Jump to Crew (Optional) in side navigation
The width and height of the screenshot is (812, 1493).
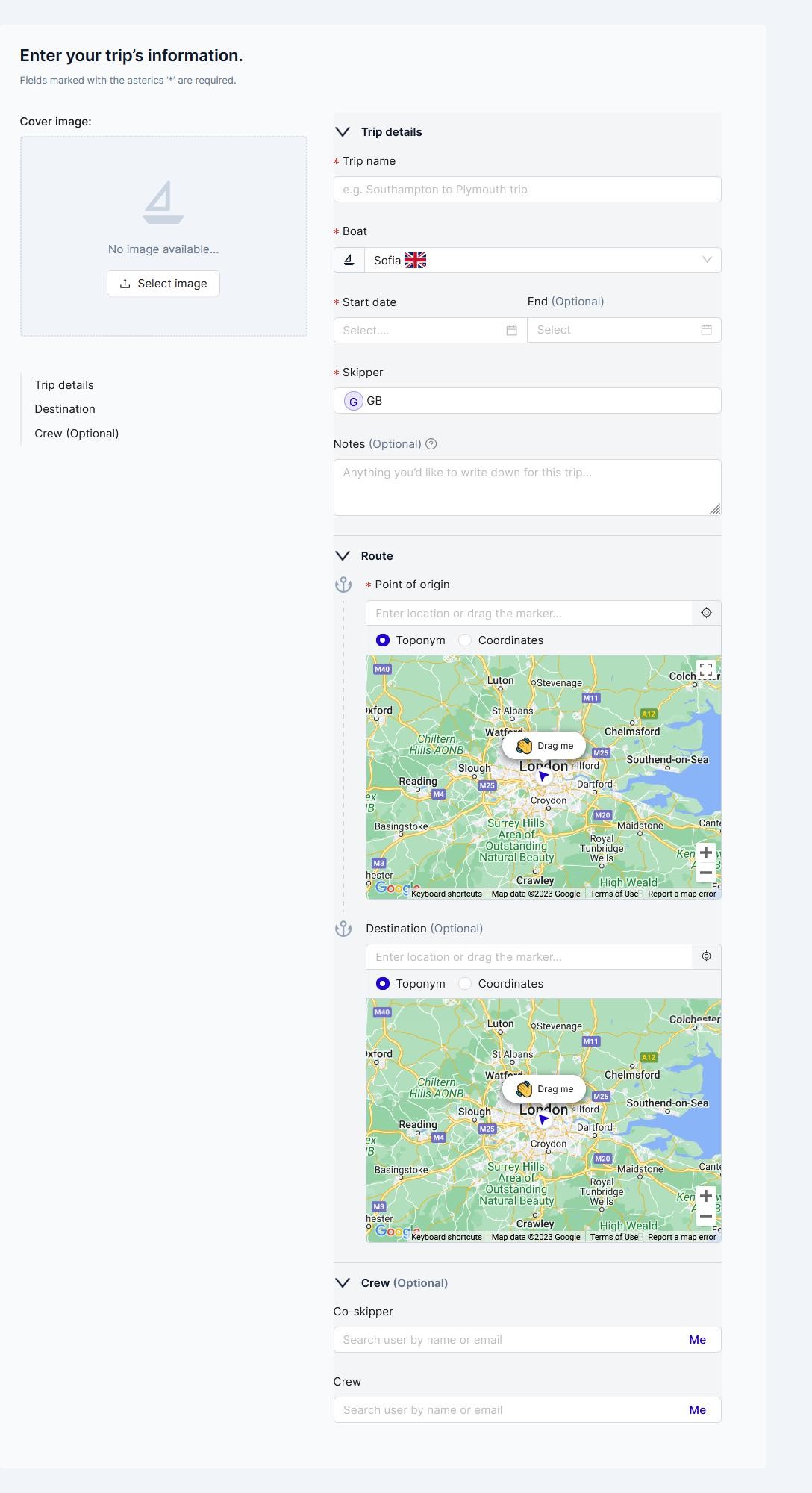[x=77, y=434]
